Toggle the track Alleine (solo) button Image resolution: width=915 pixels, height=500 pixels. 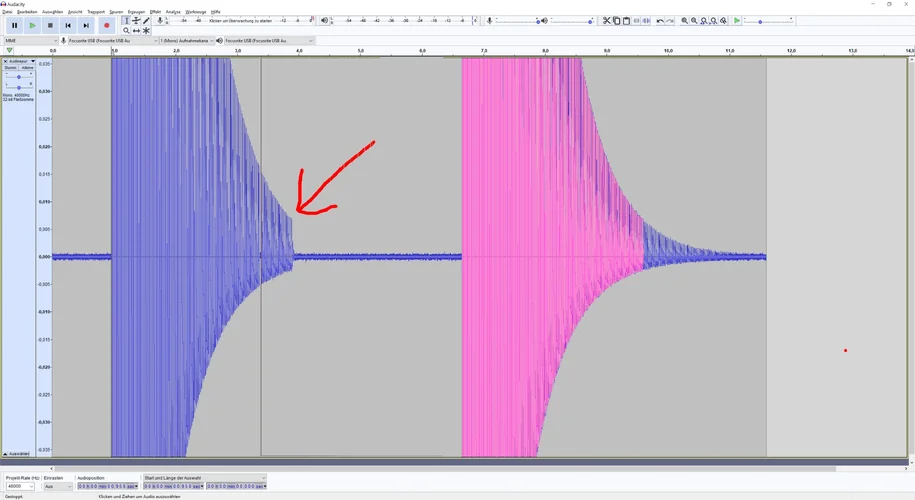click(27, 68)
